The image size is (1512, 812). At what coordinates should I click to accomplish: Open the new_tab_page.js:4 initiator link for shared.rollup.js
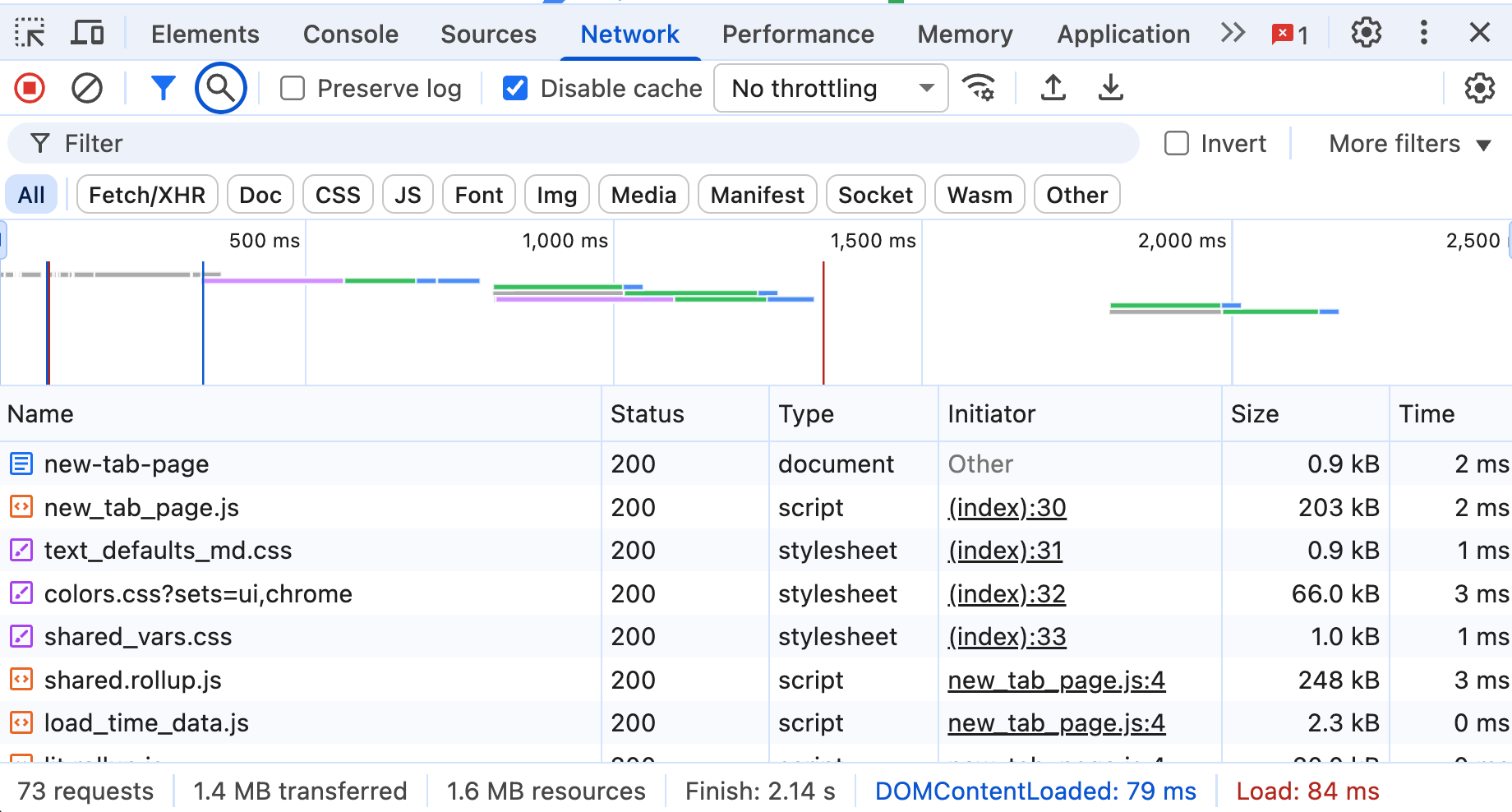[1056, 681]
